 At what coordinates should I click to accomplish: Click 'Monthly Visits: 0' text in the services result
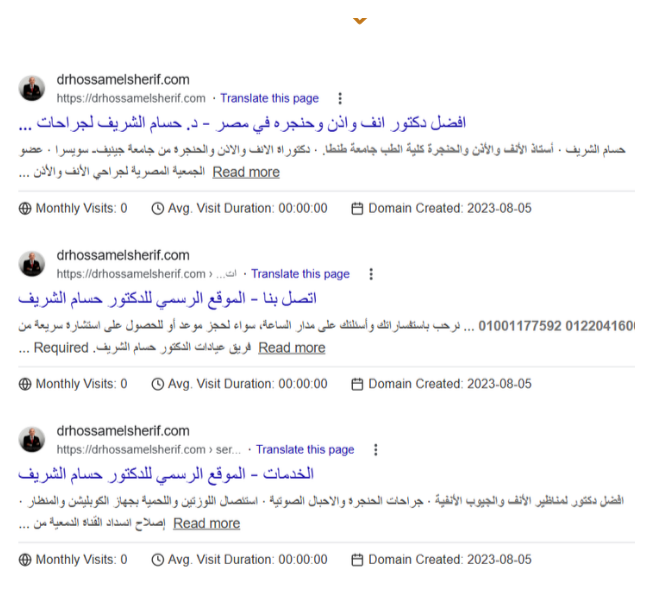tap(82, 560)
